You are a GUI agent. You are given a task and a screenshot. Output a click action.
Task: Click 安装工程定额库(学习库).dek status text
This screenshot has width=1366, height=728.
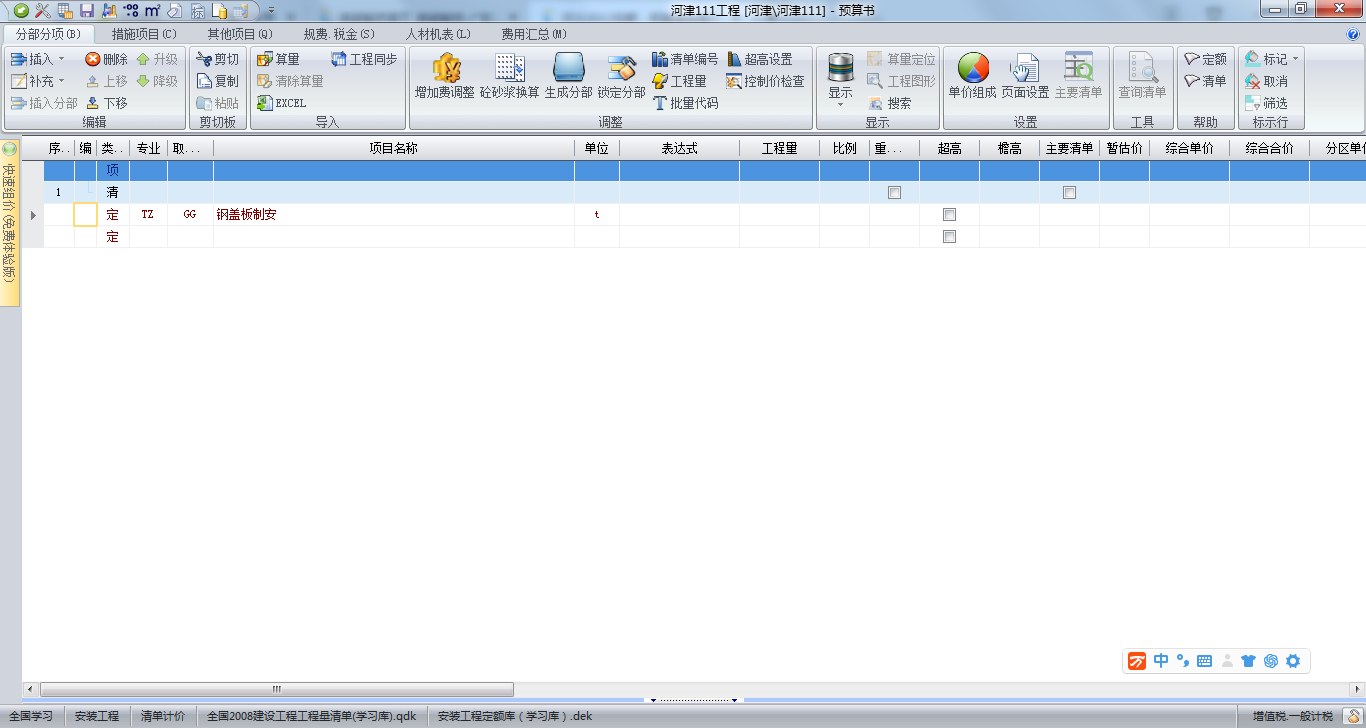click(515, 716)
